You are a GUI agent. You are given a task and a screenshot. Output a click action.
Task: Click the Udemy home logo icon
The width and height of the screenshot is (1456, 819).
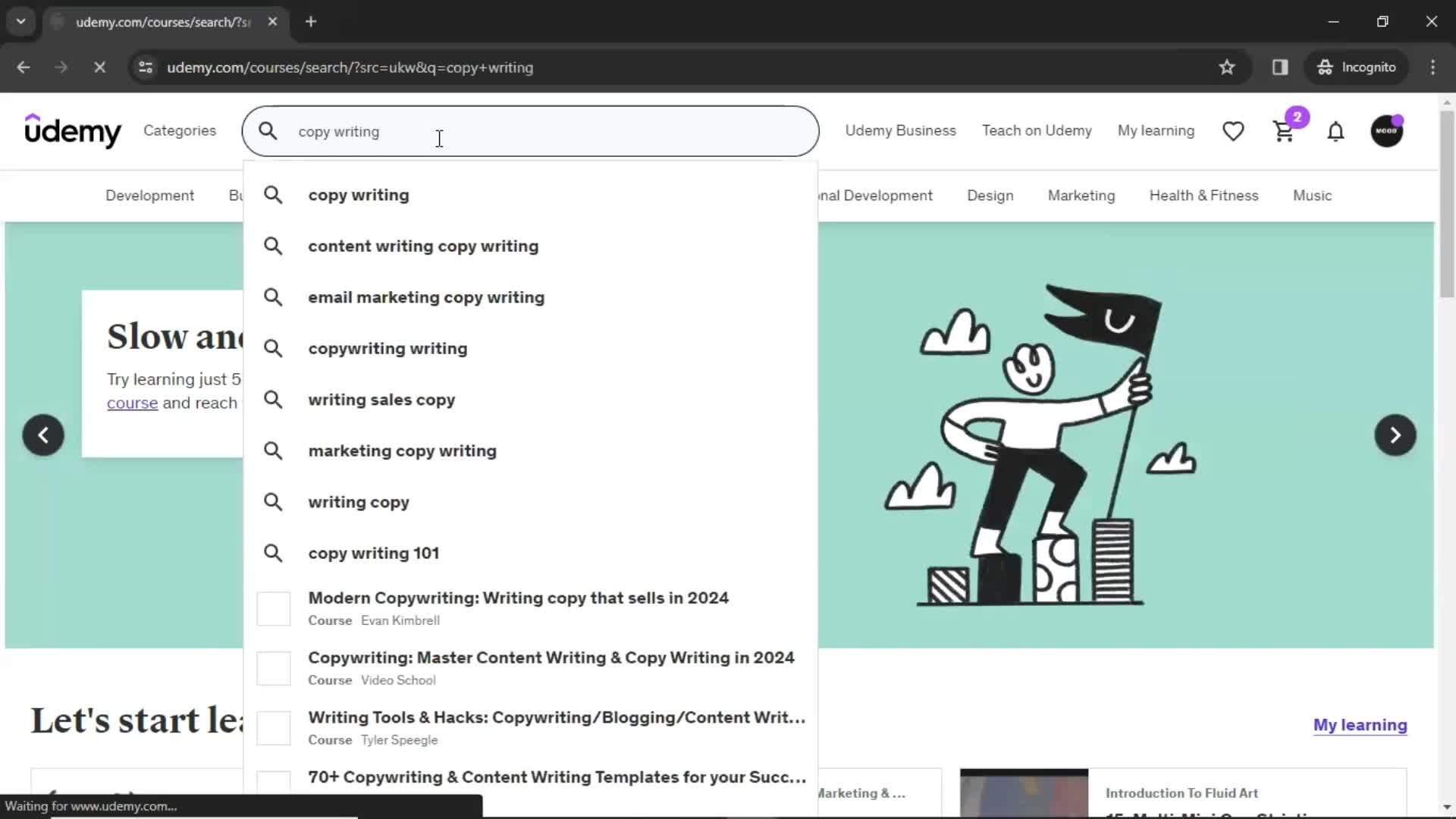coord(72,130)
